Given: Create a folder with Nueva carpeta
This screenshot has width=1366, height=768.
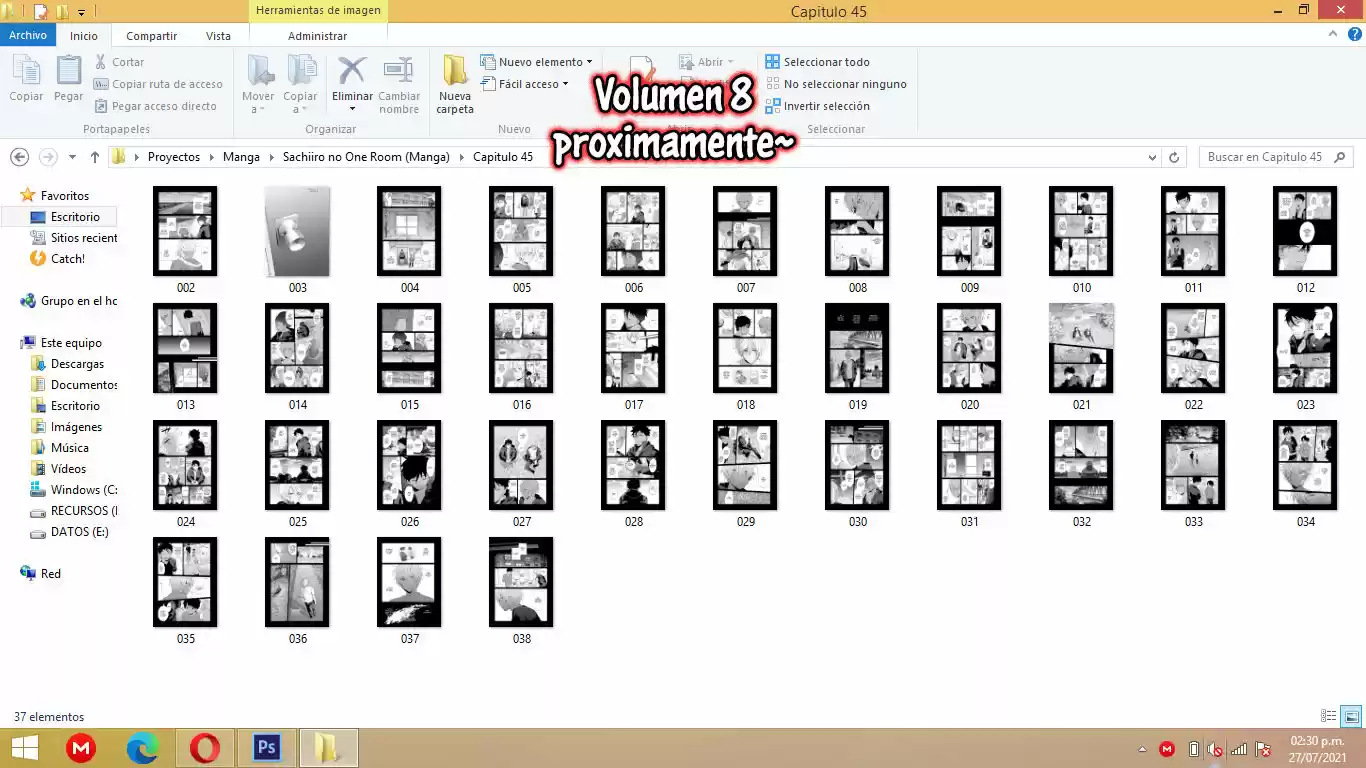Looking at the screenshot, I should 455,85.
